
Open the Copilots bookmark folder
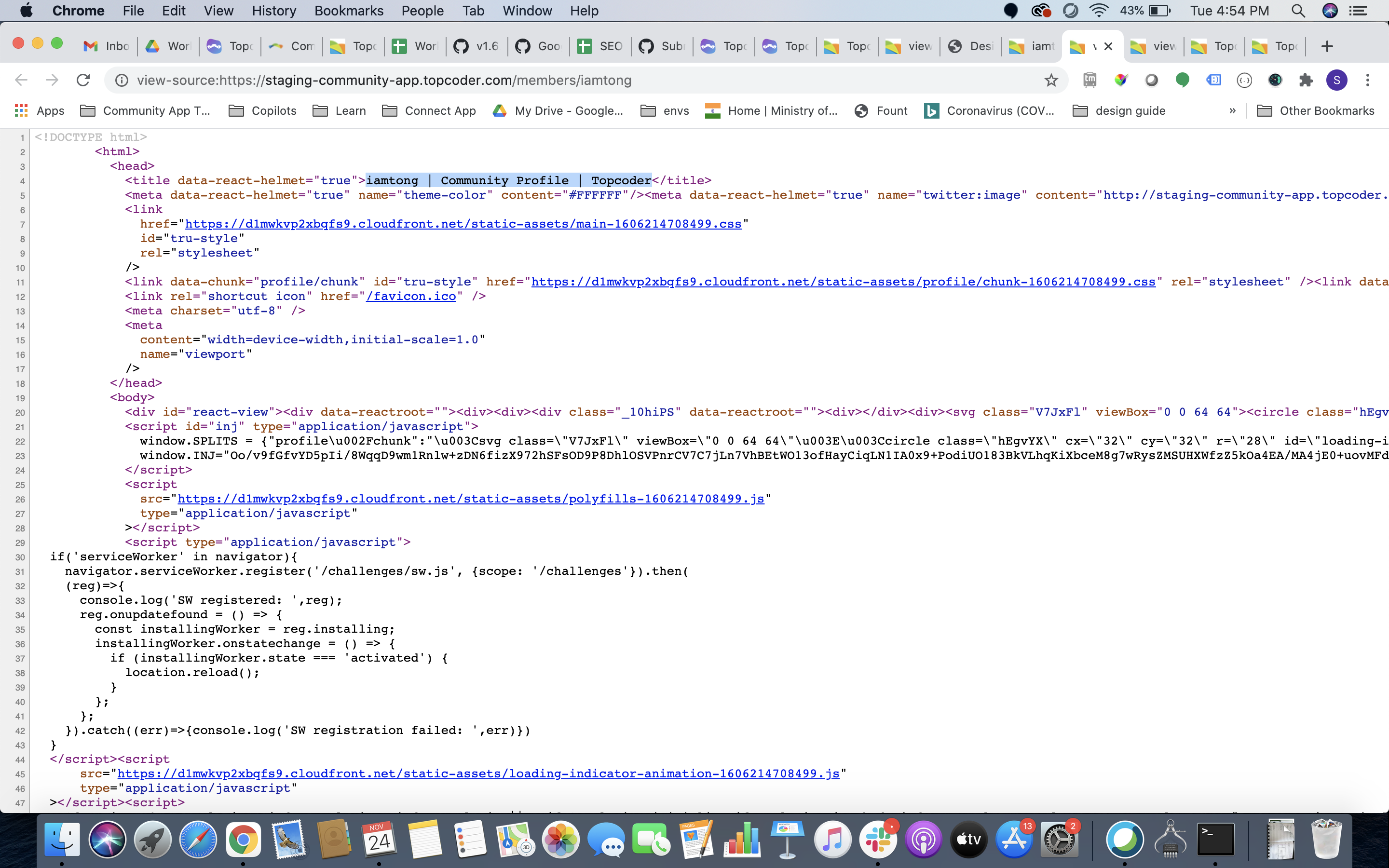pyautogui.click(x=263, y=110)
